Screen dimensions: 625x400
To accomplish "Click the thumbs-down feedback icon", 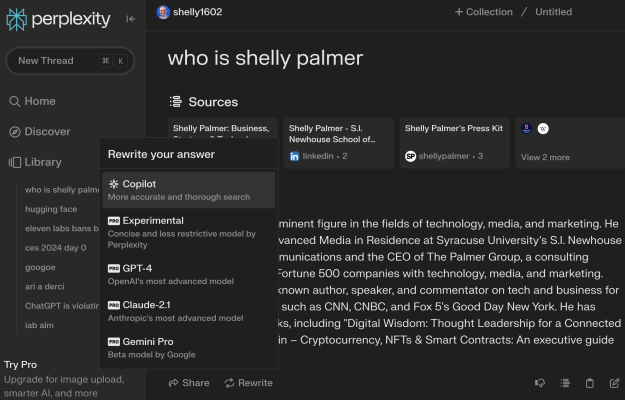I will (x=540, y=383).
